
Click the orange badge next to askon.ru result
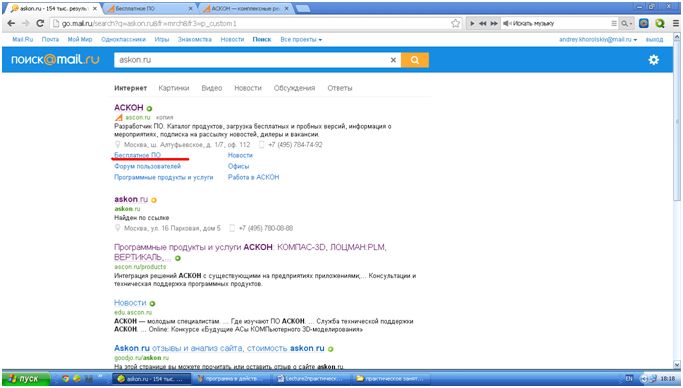(154, 200)
